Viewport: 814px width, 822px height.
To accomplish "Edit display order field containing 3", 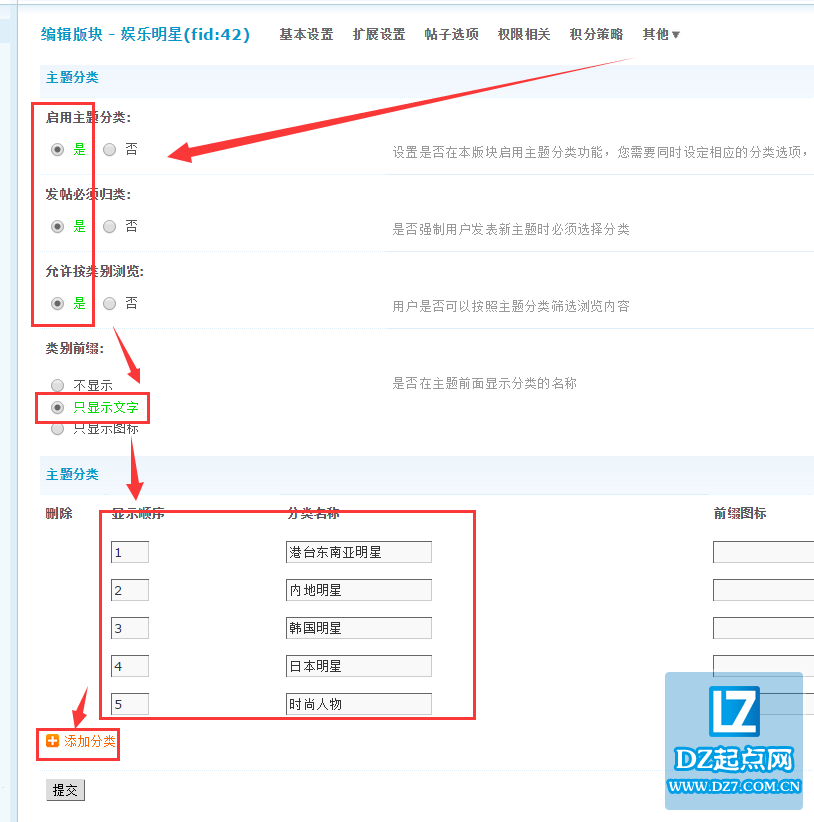I will click(130, 628).
